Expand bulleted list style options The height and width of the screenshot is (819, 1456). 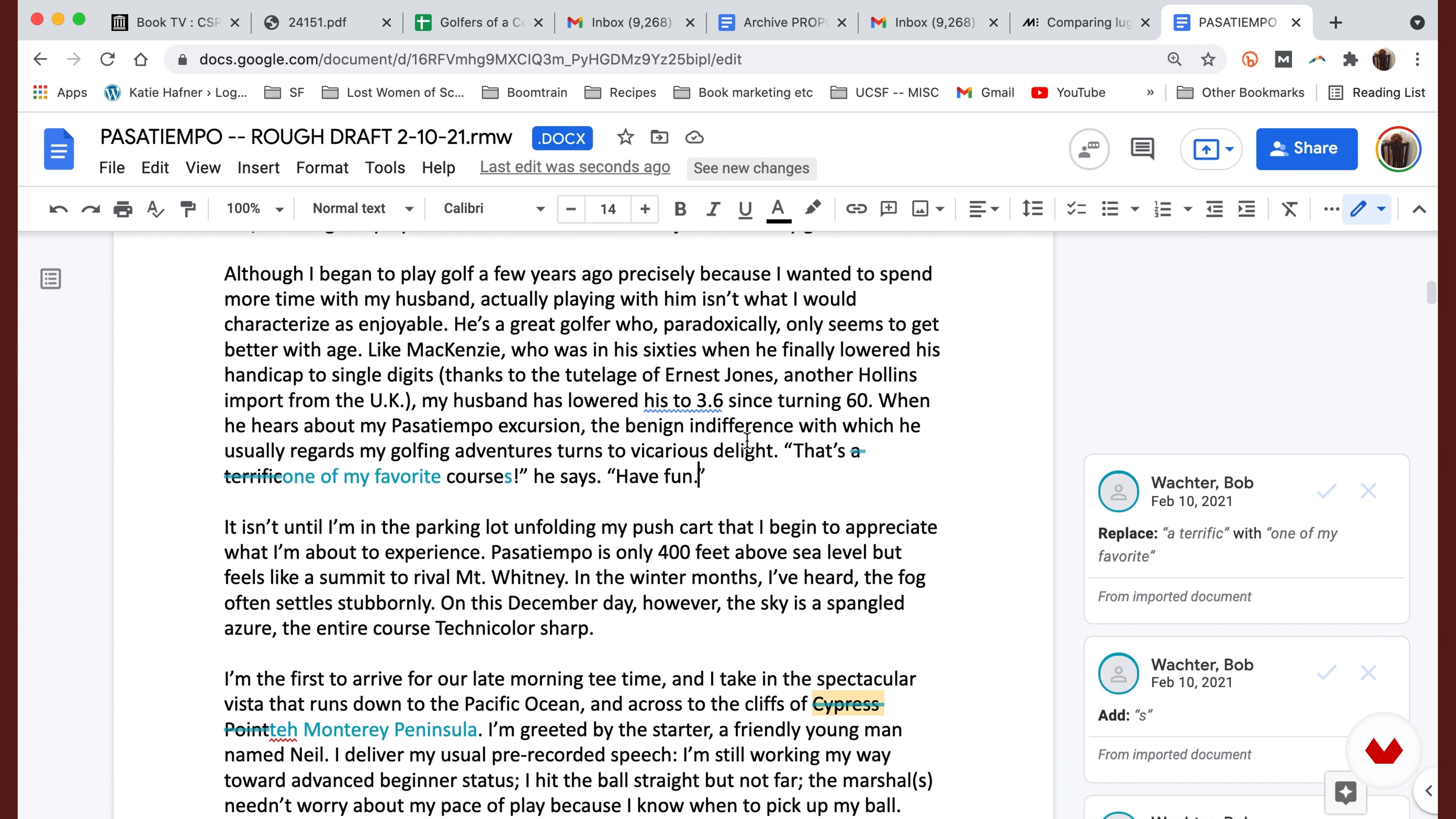coord(1134,209)
